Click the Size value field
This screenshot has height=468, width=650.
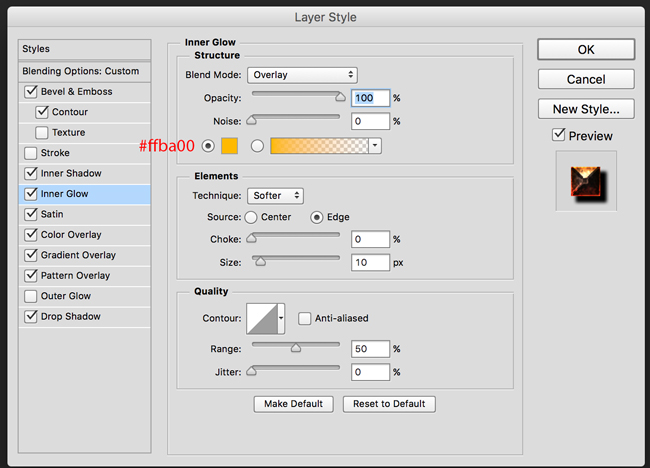click(370, 262)
